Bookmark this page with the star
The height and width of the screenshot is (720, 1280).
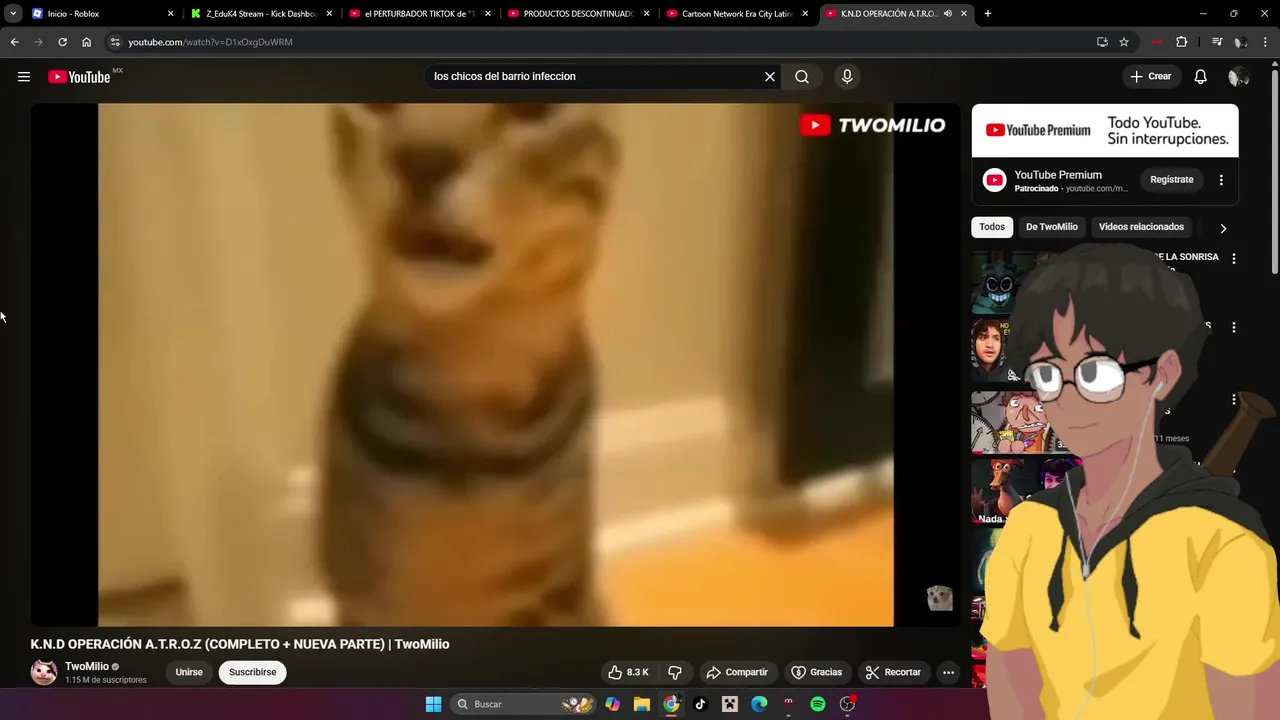coord(1124,42)
